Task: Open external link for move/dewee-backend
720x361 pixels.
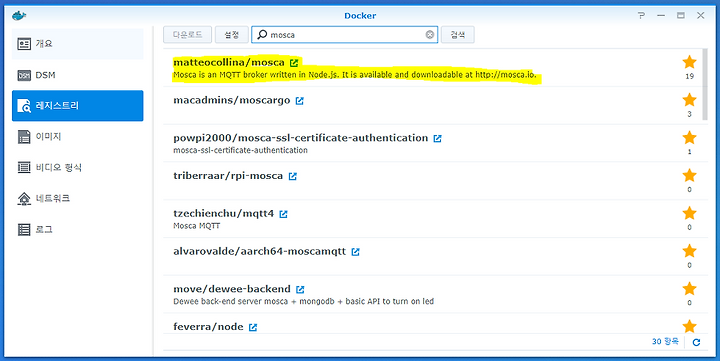Action: click(x=300, y=289)
